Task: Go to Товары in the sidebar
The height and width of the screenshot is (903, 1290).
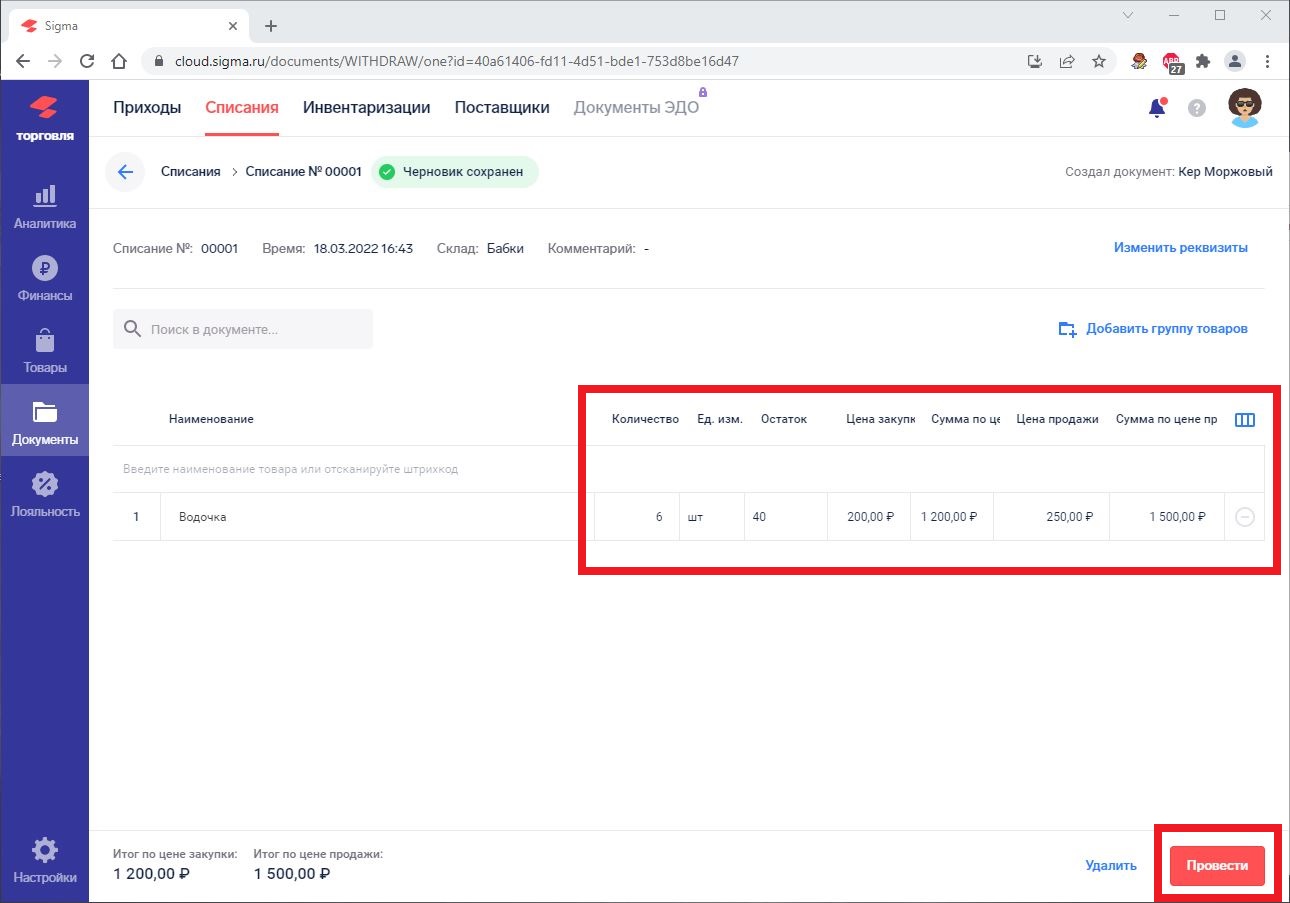Action: tap(45, 350)
